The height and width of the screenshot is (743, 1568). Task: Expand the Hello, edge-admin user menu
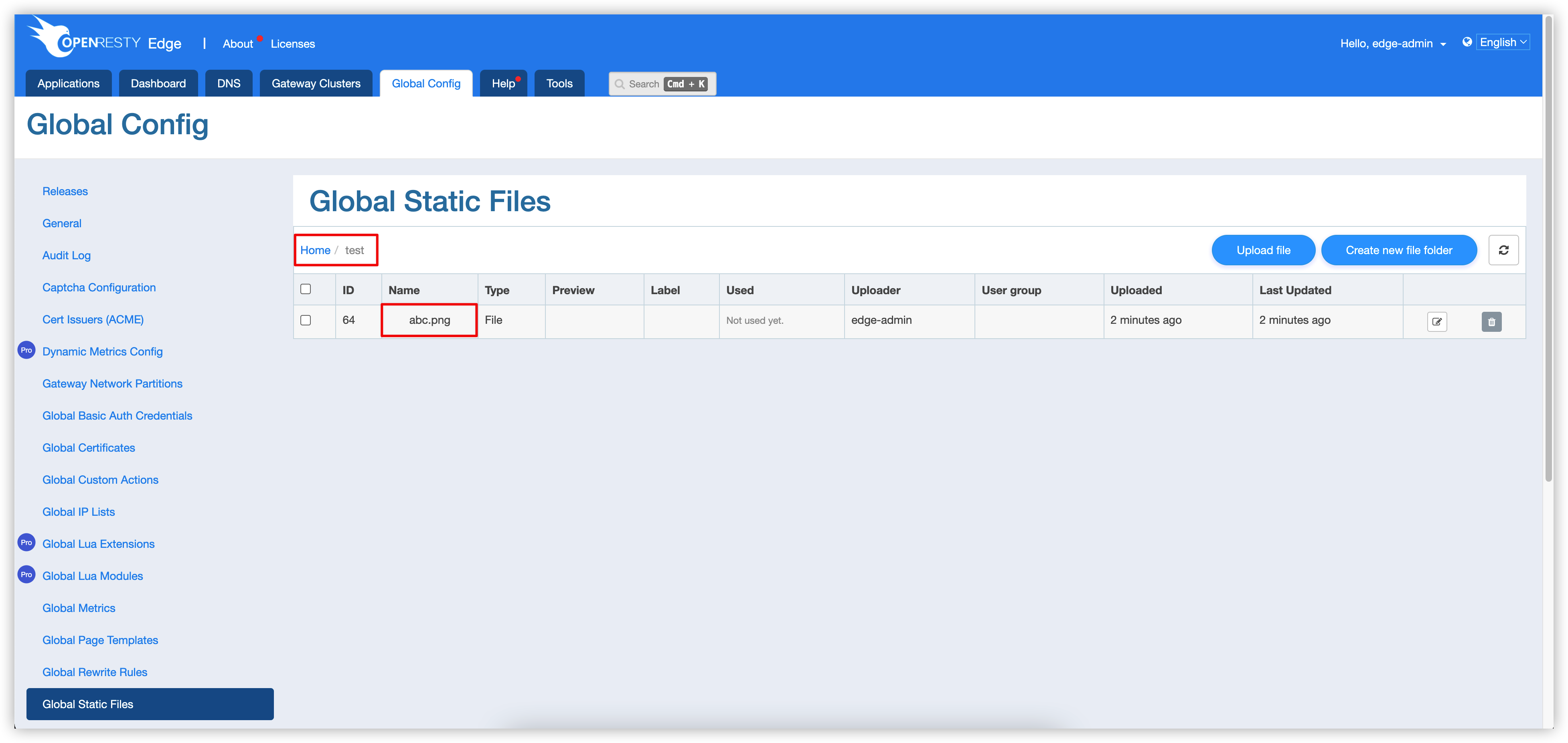pos(1393,43)
